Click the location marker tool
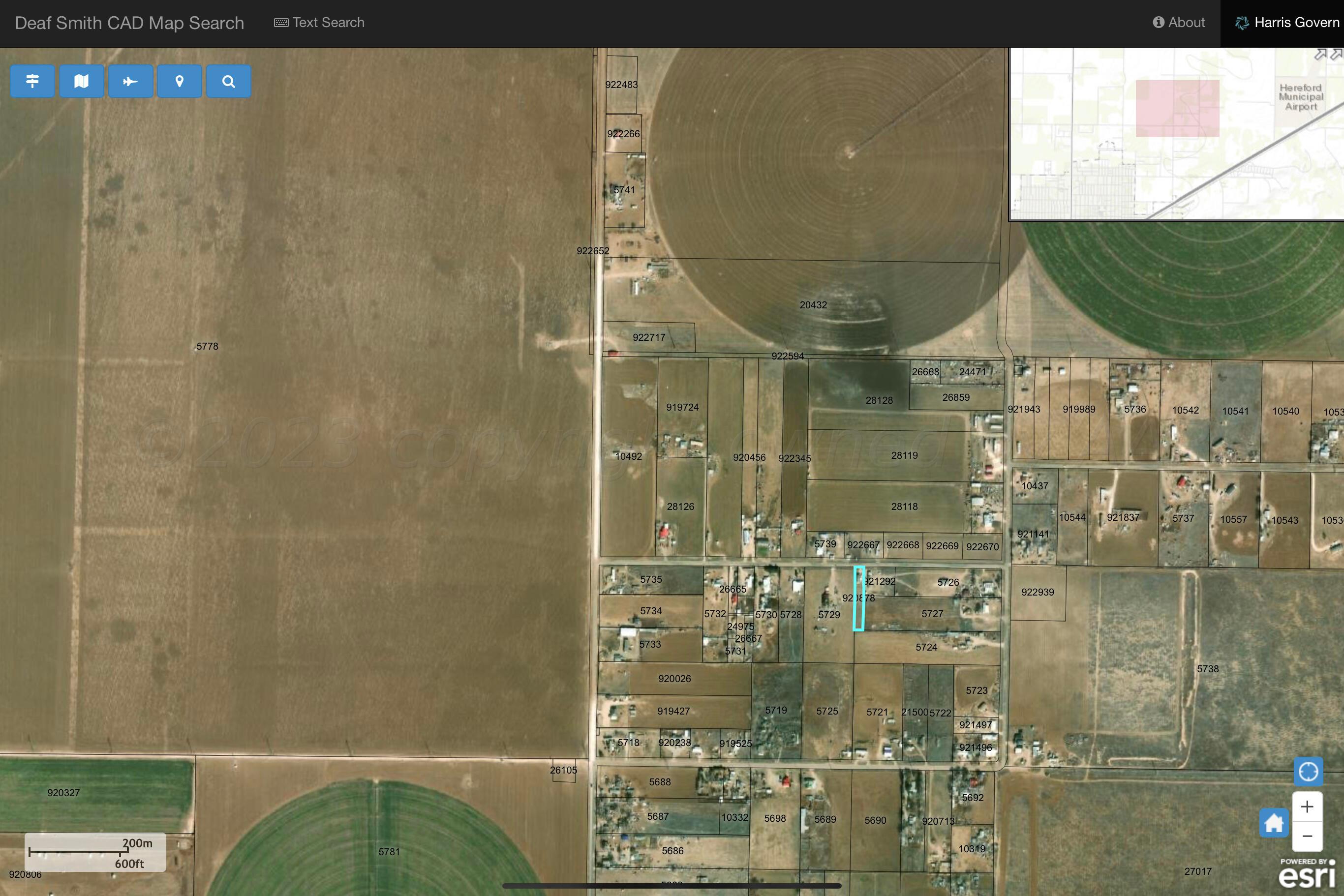This screenshot has width=1344, height=896. pos(180,81)
